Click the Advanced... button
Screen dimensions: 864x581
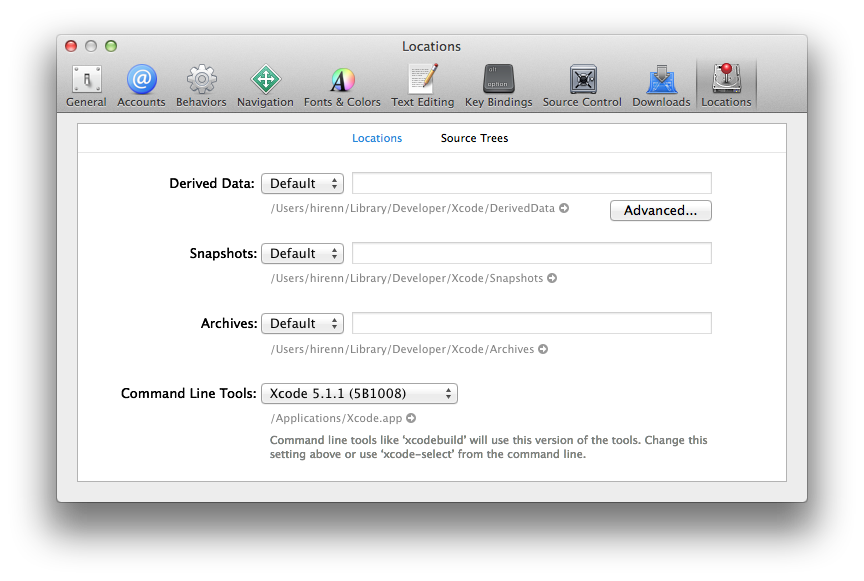click(661, 211)
